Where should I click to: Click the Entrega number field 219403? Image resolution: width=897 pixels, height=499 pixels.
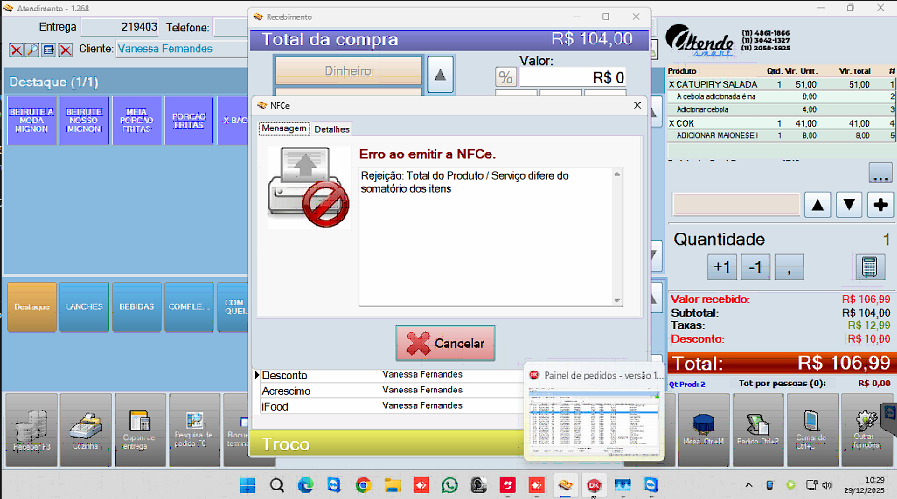coord(120,27)
